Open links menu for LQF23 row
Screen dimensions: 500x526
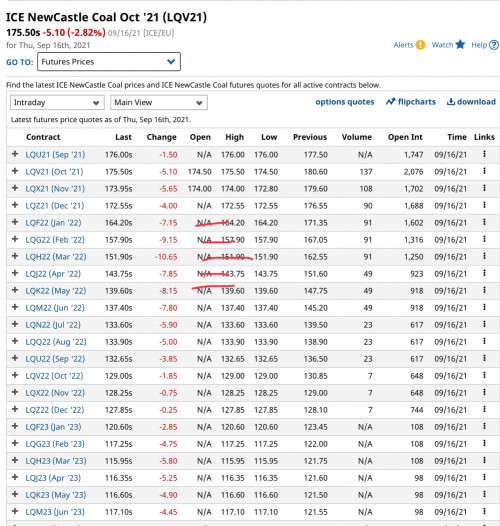[x=484, y=426]
